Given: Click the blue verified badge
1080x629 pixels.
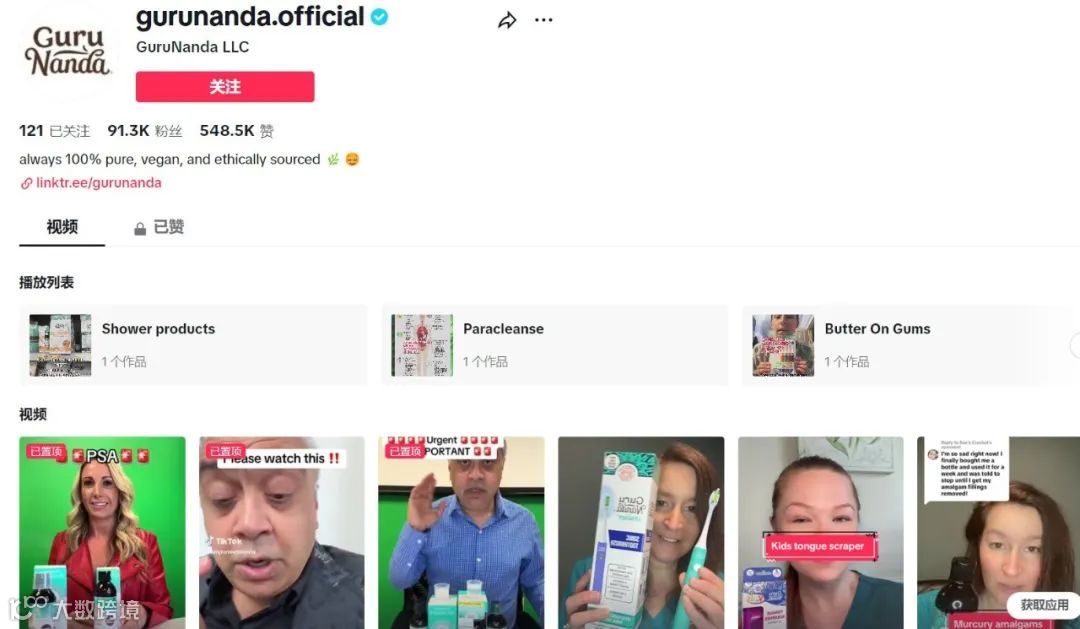Looking at the screenshot, I should pos(380,17).
